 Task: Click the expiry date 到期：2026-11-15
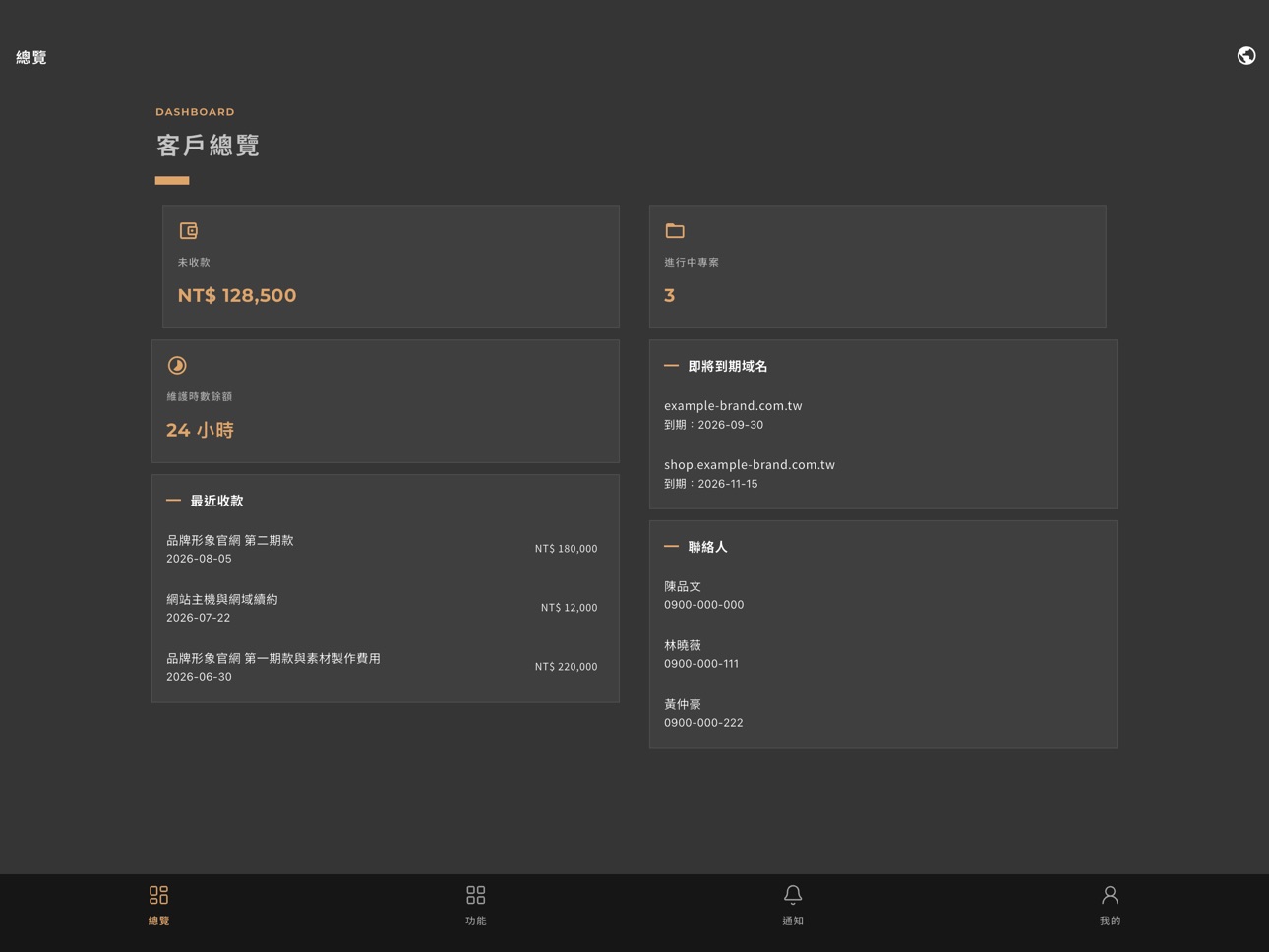click(x=711, y=484)
